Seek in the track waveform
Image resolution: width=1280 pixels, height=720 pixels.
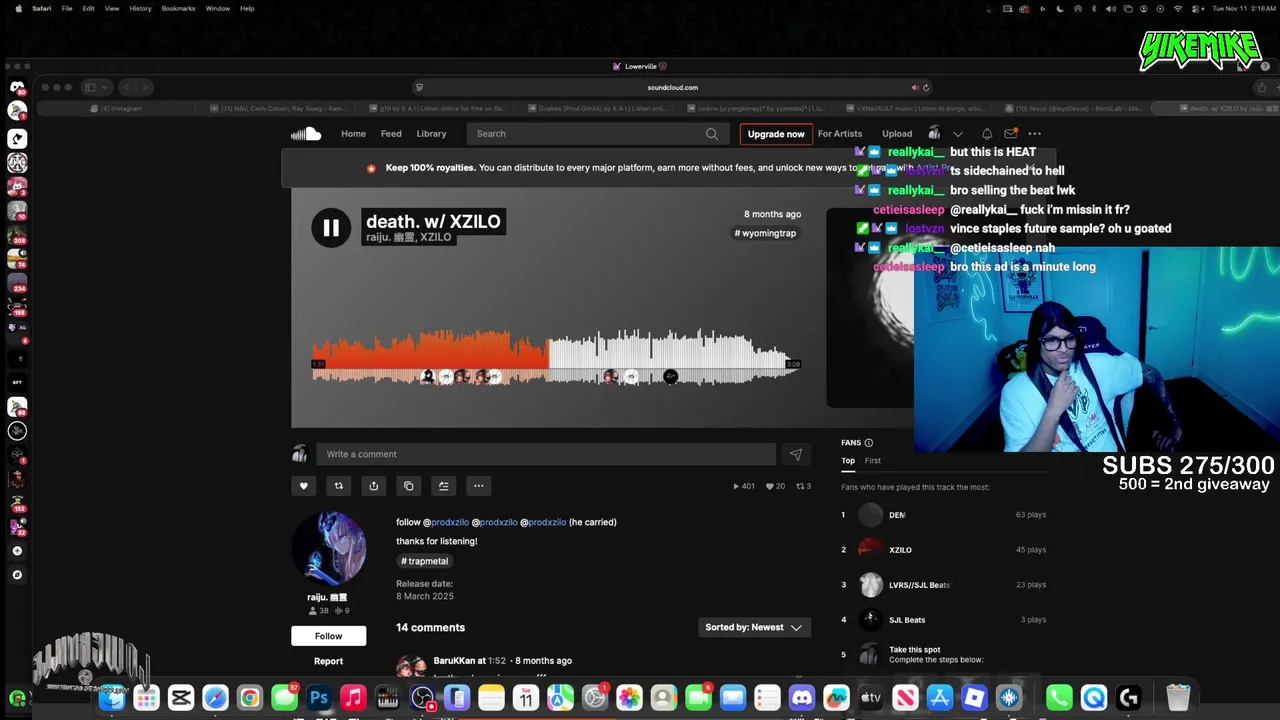click(555, 355)
